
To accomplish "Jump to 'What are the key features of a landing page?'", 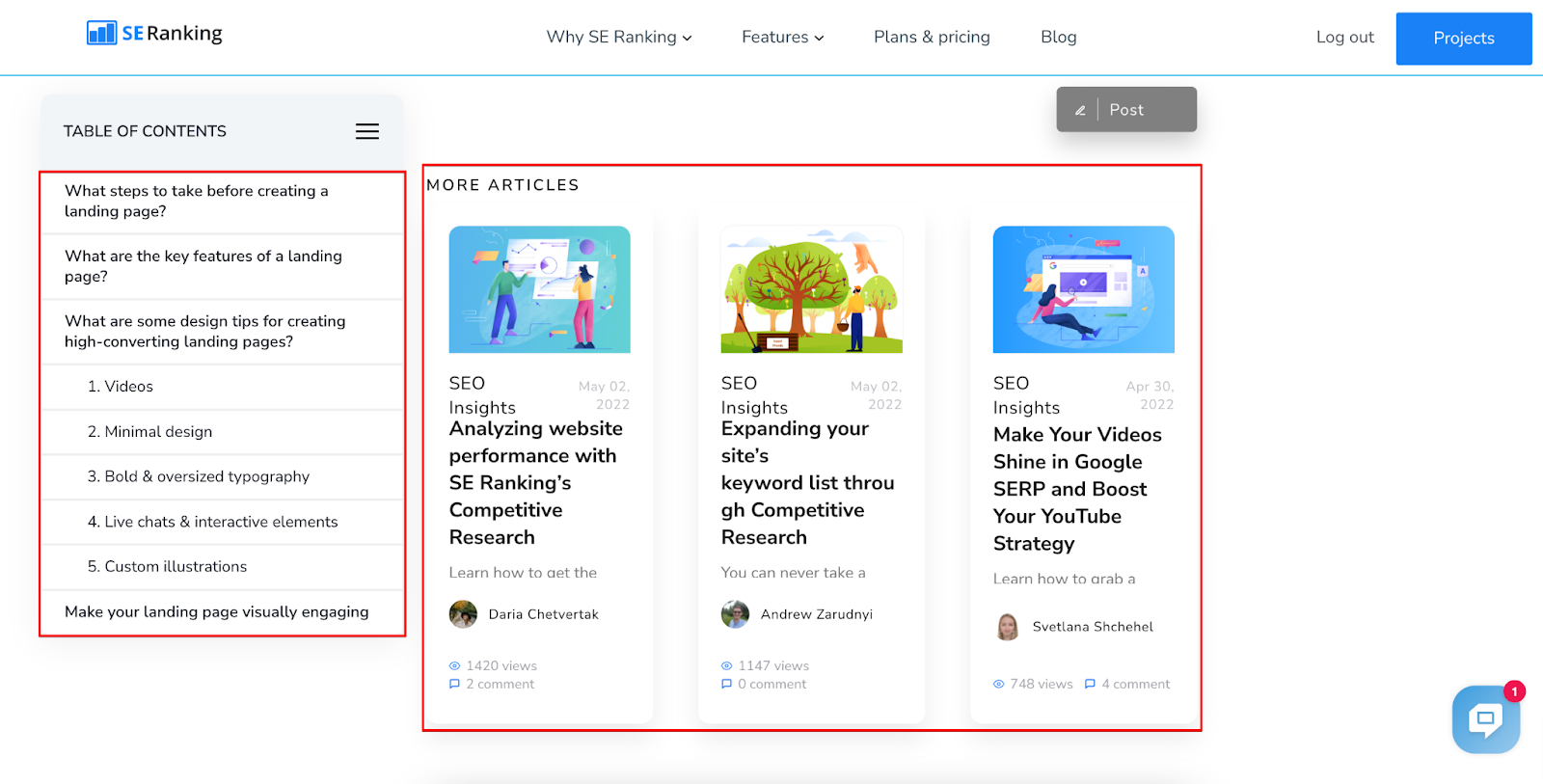I will pos(222,266).
